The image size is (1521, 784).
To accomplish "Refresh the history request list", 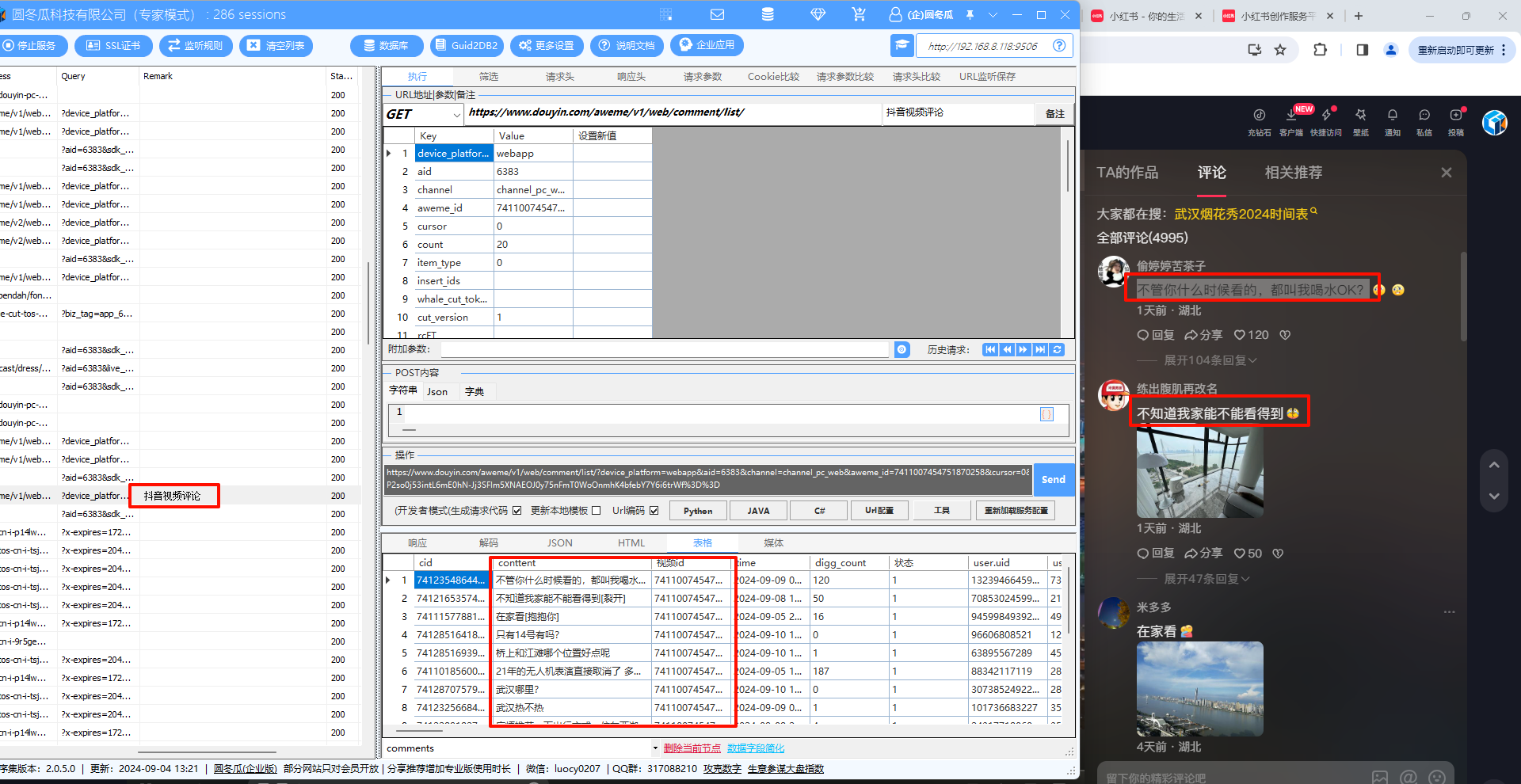I will (x=1058, y=349).
